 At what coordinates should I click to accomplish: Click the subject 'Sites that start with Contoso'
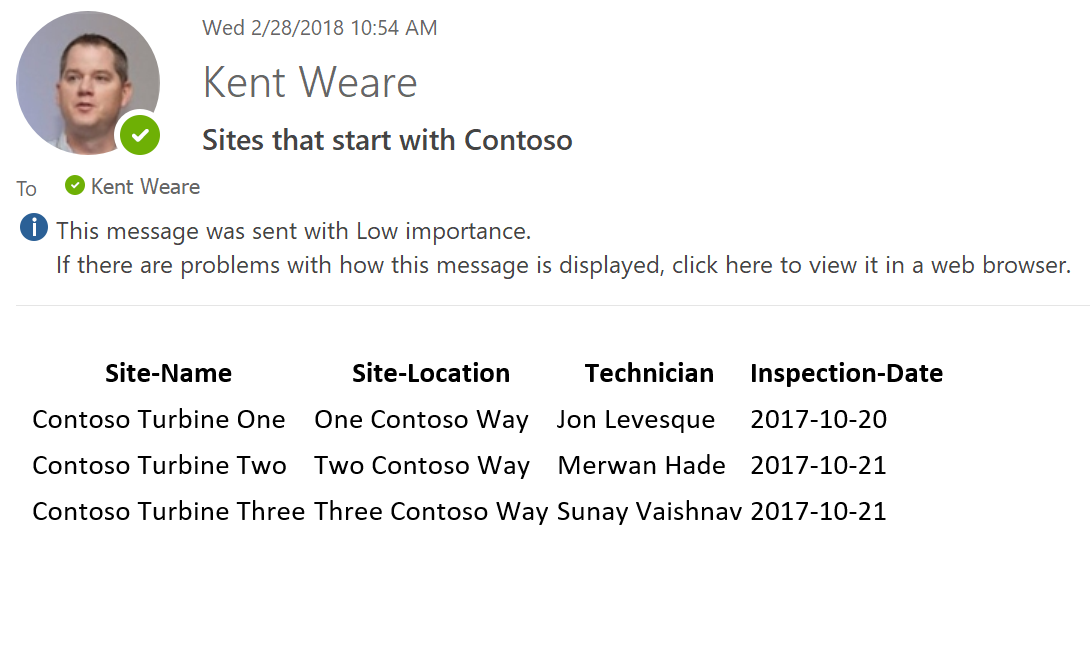387,140
